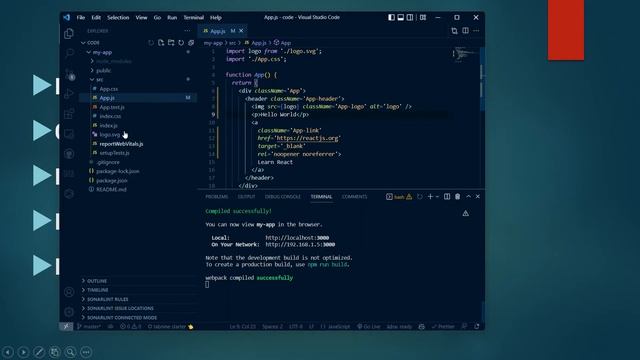Open the Extensions view in activity bar
The image size is (640, 360).
point(69,113)
